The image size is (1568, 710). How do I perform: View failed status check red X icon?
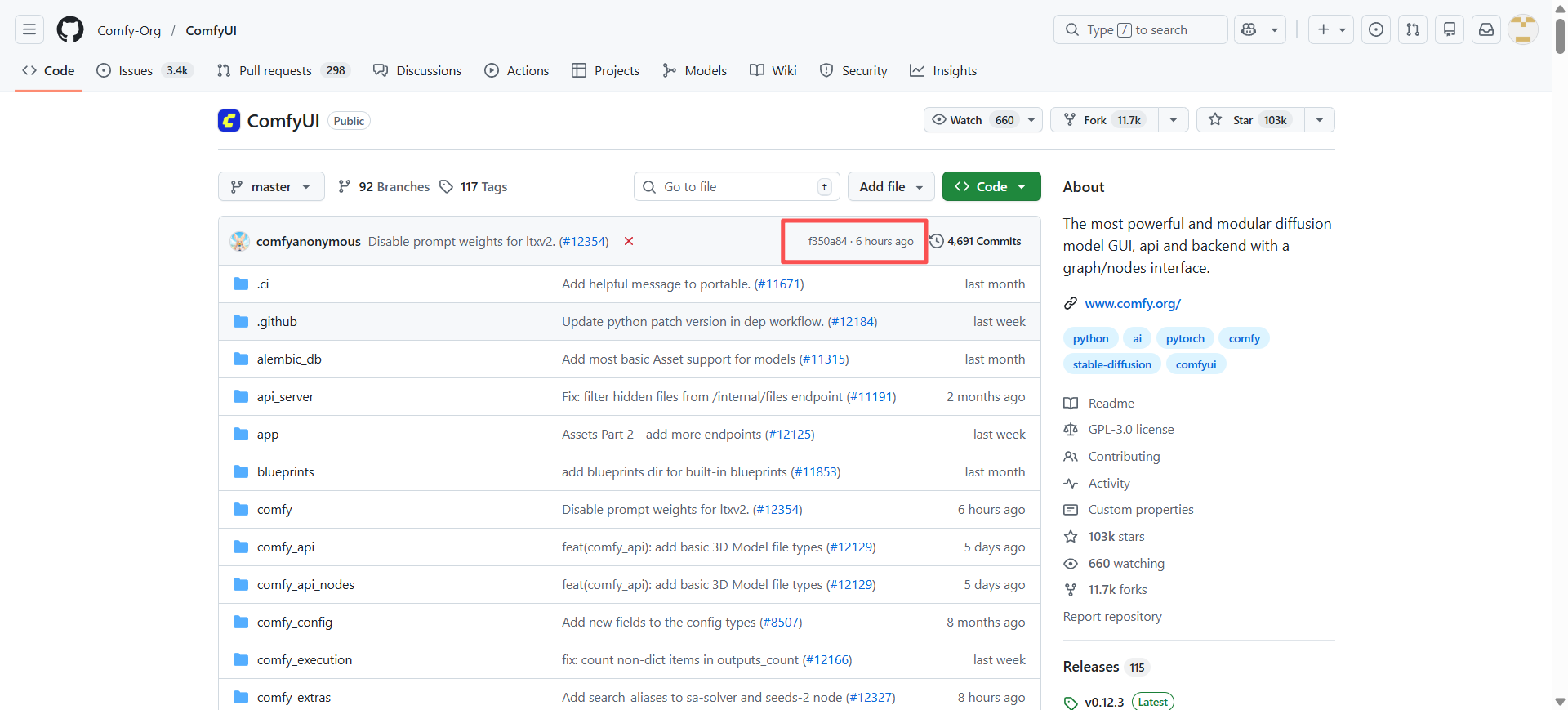(x=629, y=241)
